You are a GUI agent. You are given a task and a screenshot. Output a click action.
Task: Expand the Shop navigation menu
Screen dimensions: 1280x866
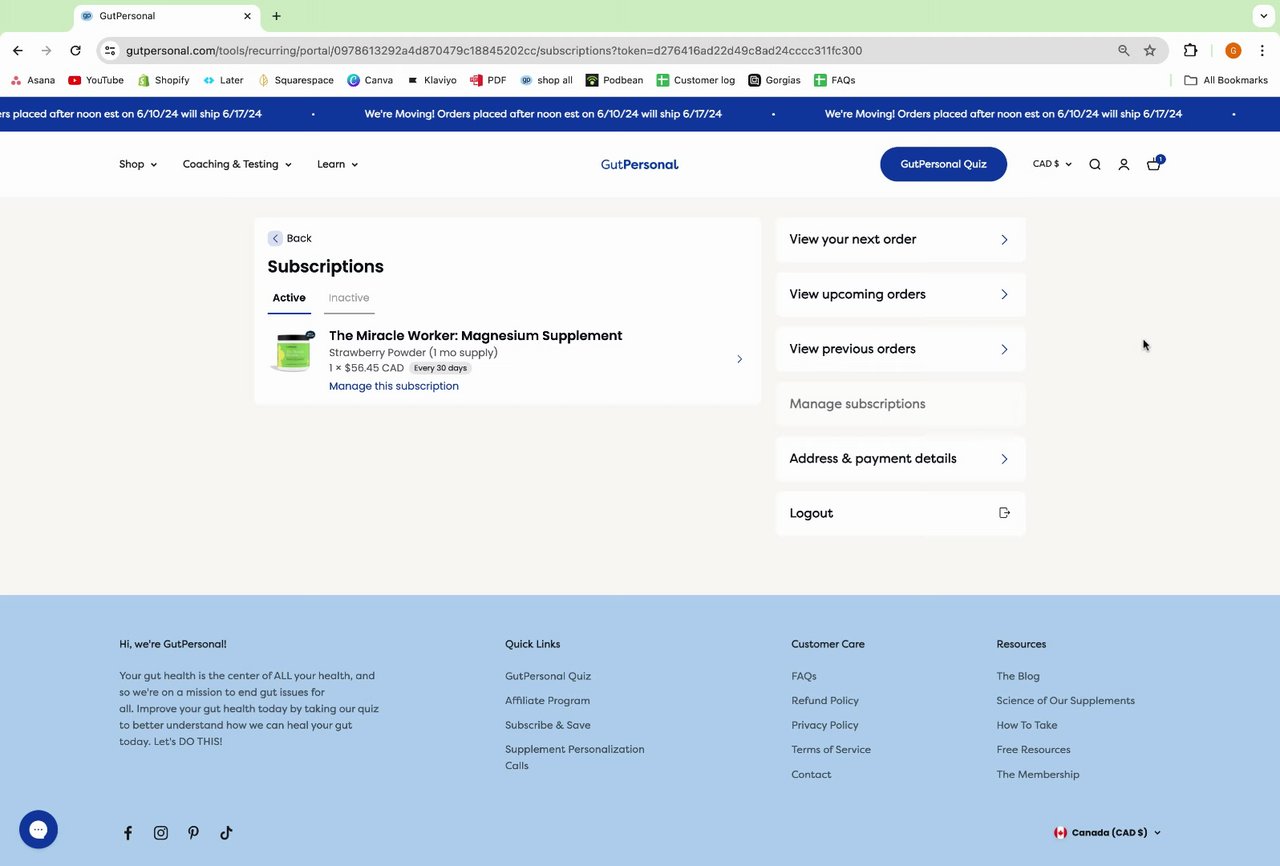click(x=138, y=164)
